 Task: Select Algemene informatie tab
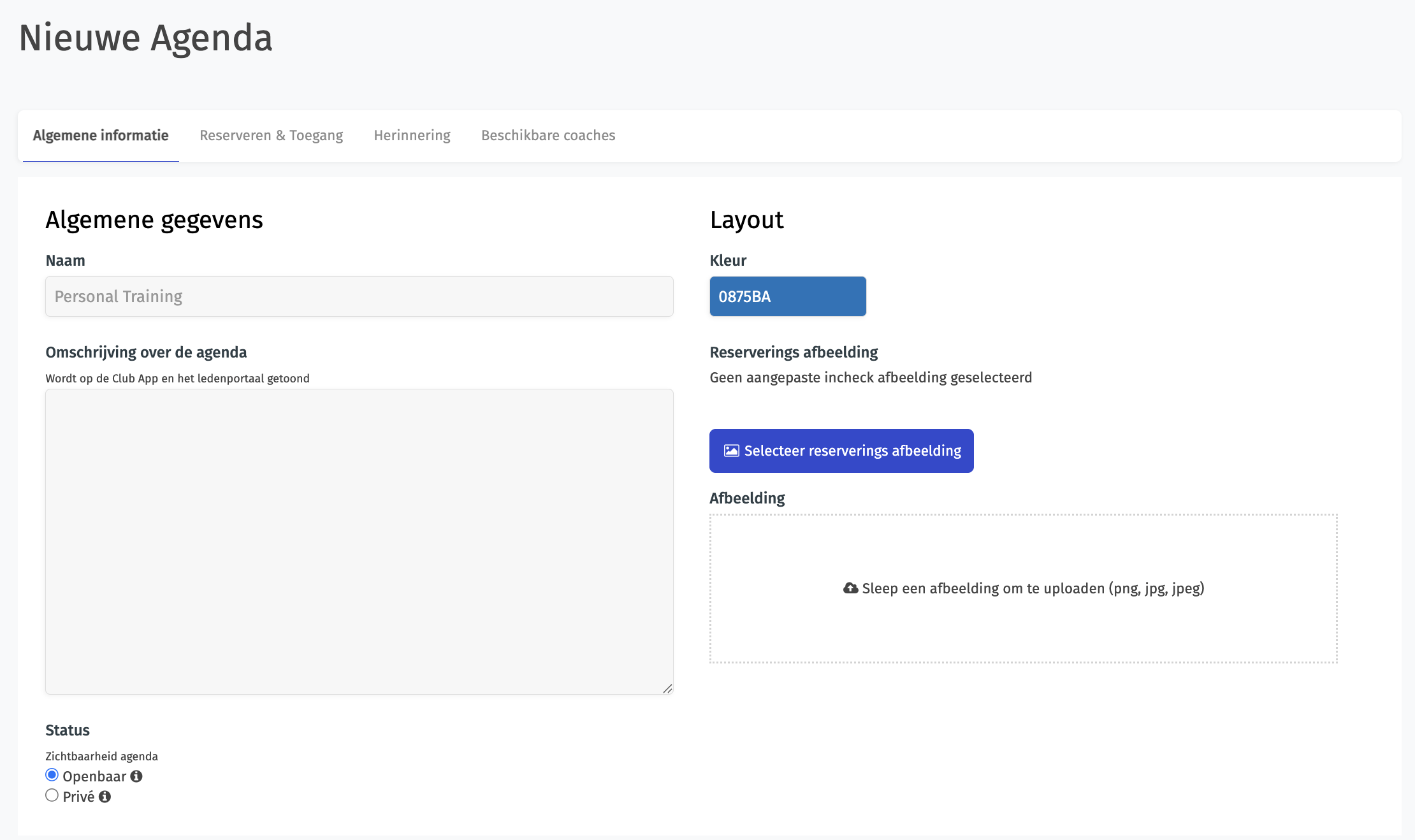click(101, 136)
